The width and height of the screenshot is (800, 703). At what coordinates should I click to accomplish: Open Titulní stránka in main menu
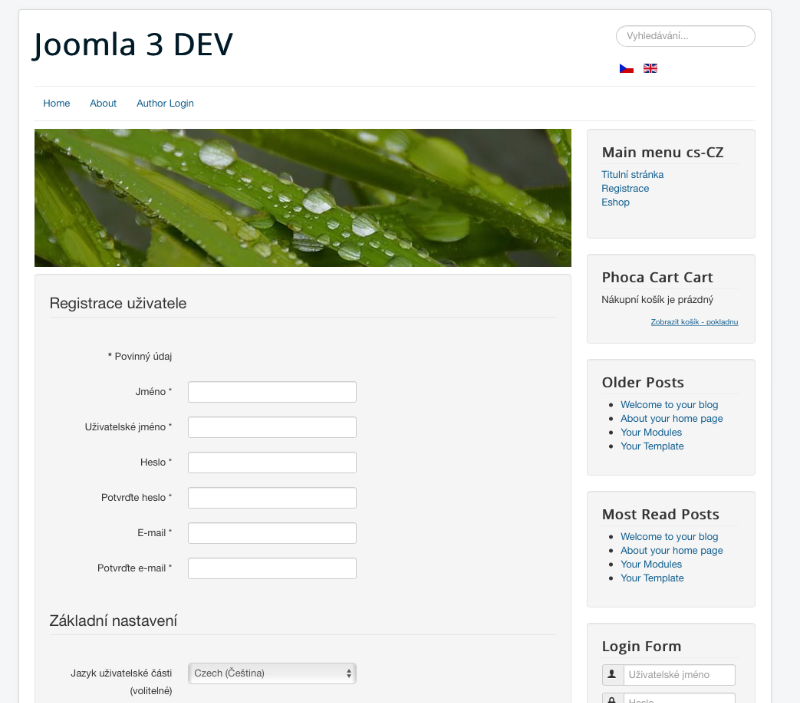632,175
